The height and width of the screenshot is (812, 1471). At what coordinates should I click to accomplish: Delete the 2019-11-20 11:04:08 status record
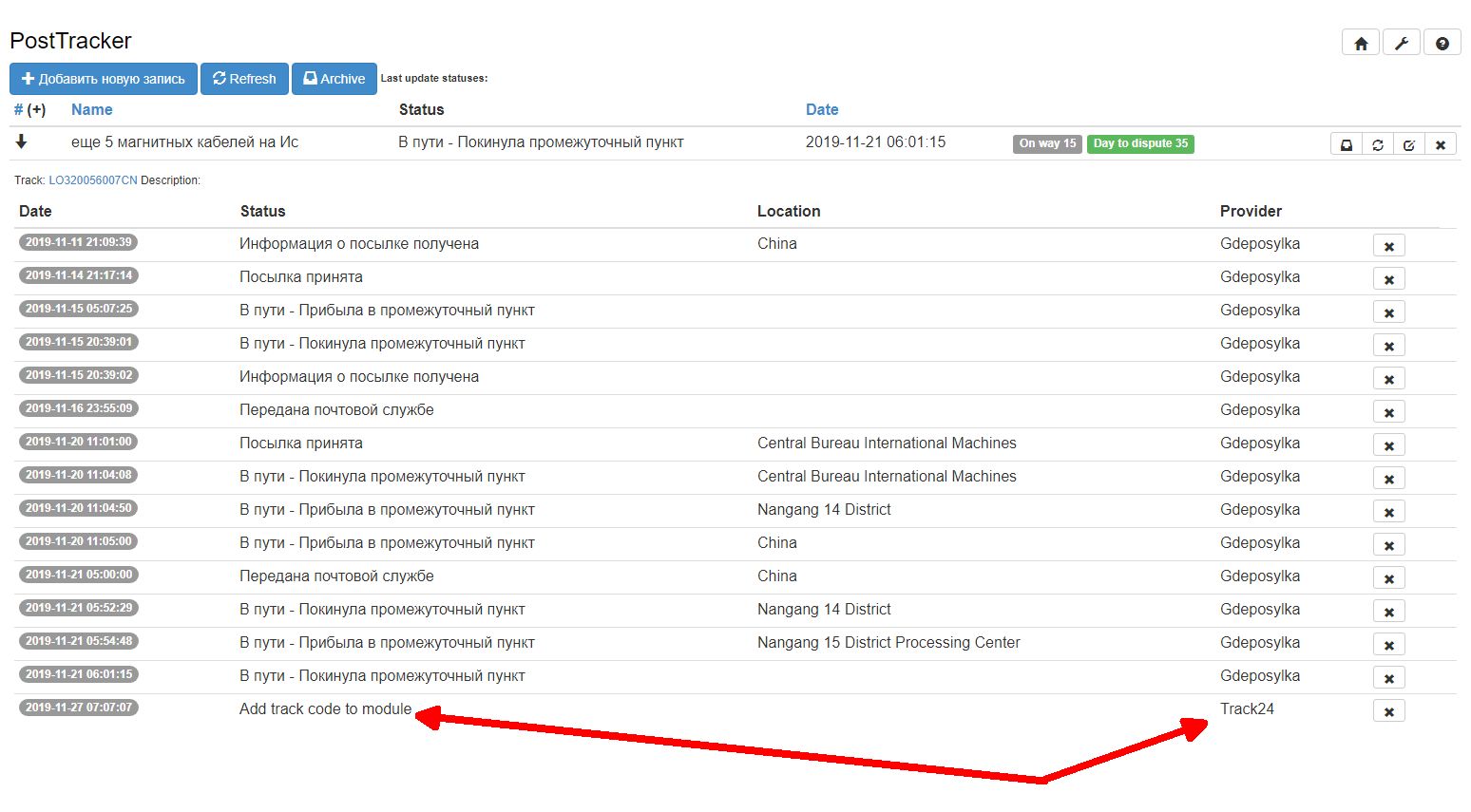(x=1388, y=479)
